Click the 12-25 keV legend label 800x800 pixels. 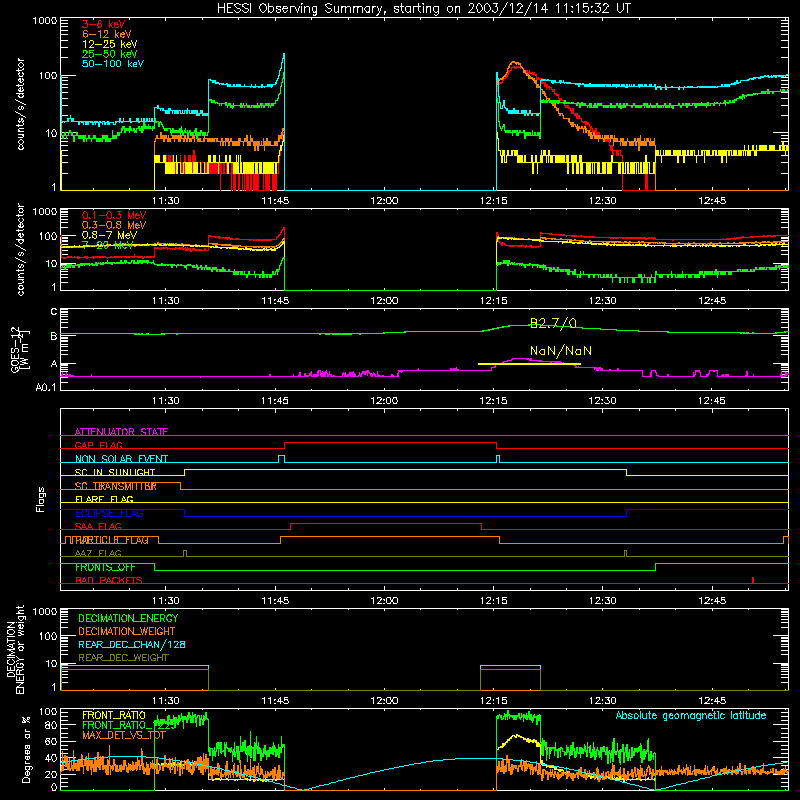[x=110, y=44]
